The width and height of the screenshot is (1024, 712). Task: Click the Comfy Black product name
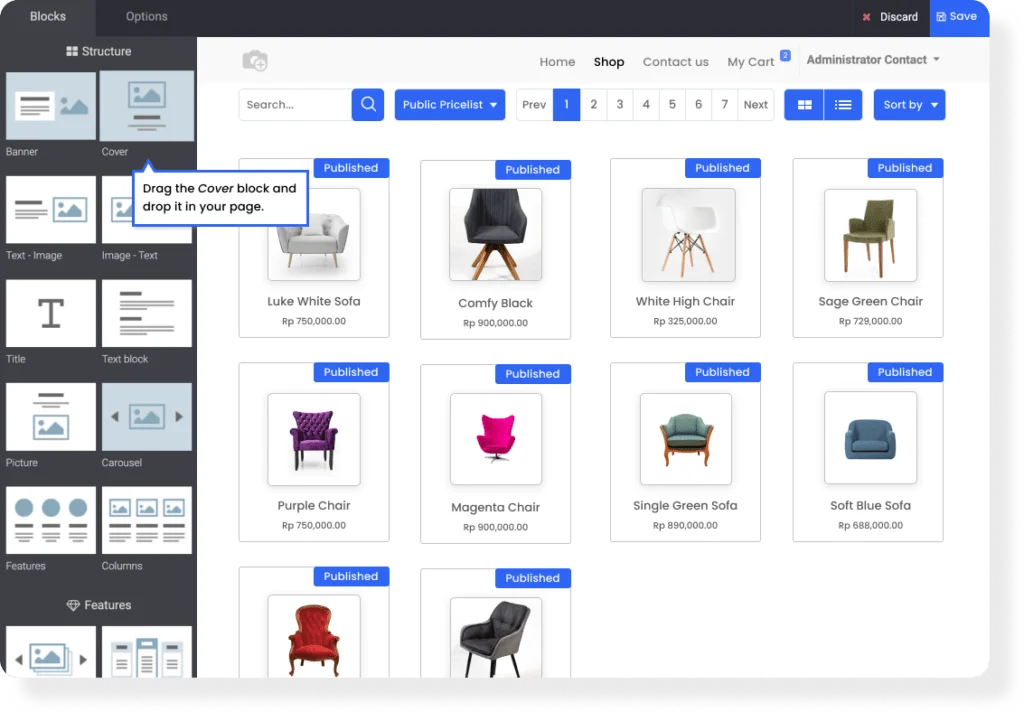pyautogui.click(x=496, y=303)
